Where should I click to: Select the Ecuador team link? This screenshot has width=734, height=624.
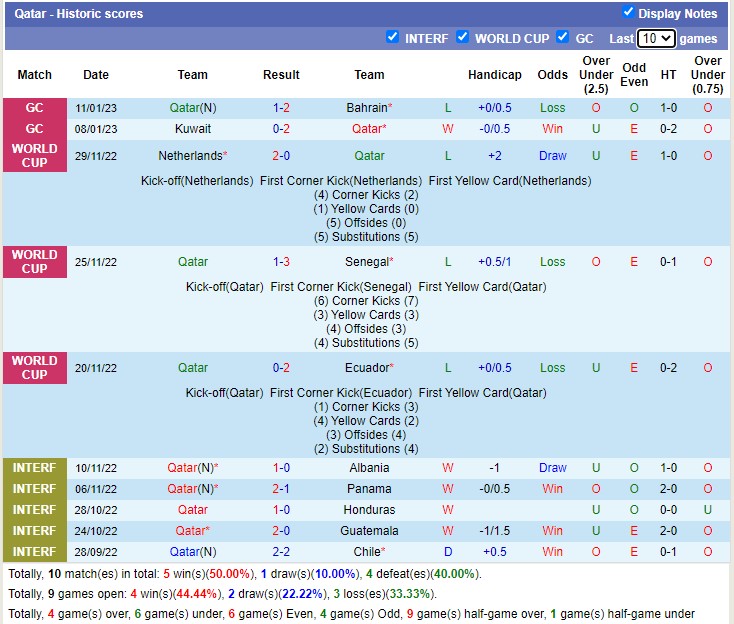(x=366, y=368)
